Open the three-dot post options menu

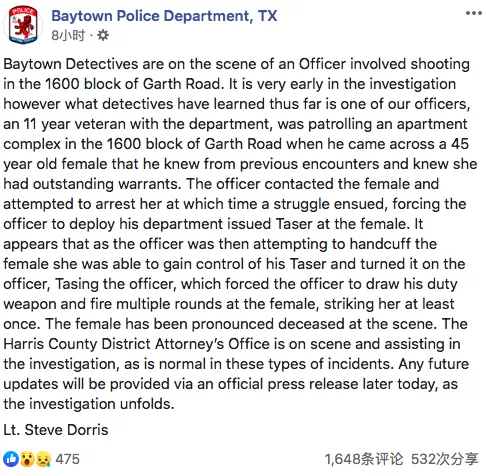(474, 13)
